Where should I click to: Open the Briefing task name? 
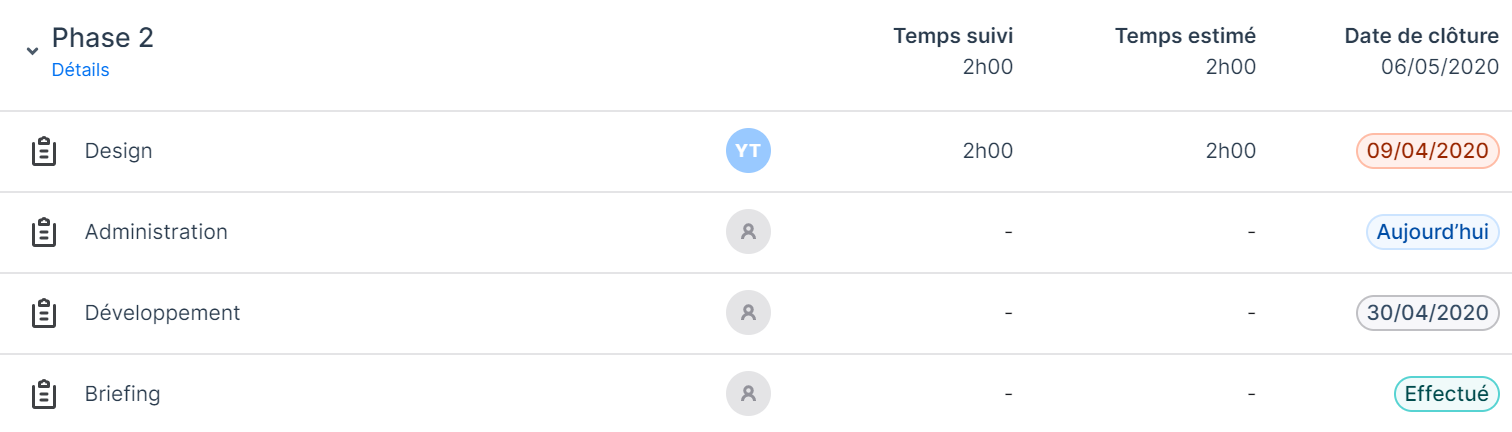point(122,394)
